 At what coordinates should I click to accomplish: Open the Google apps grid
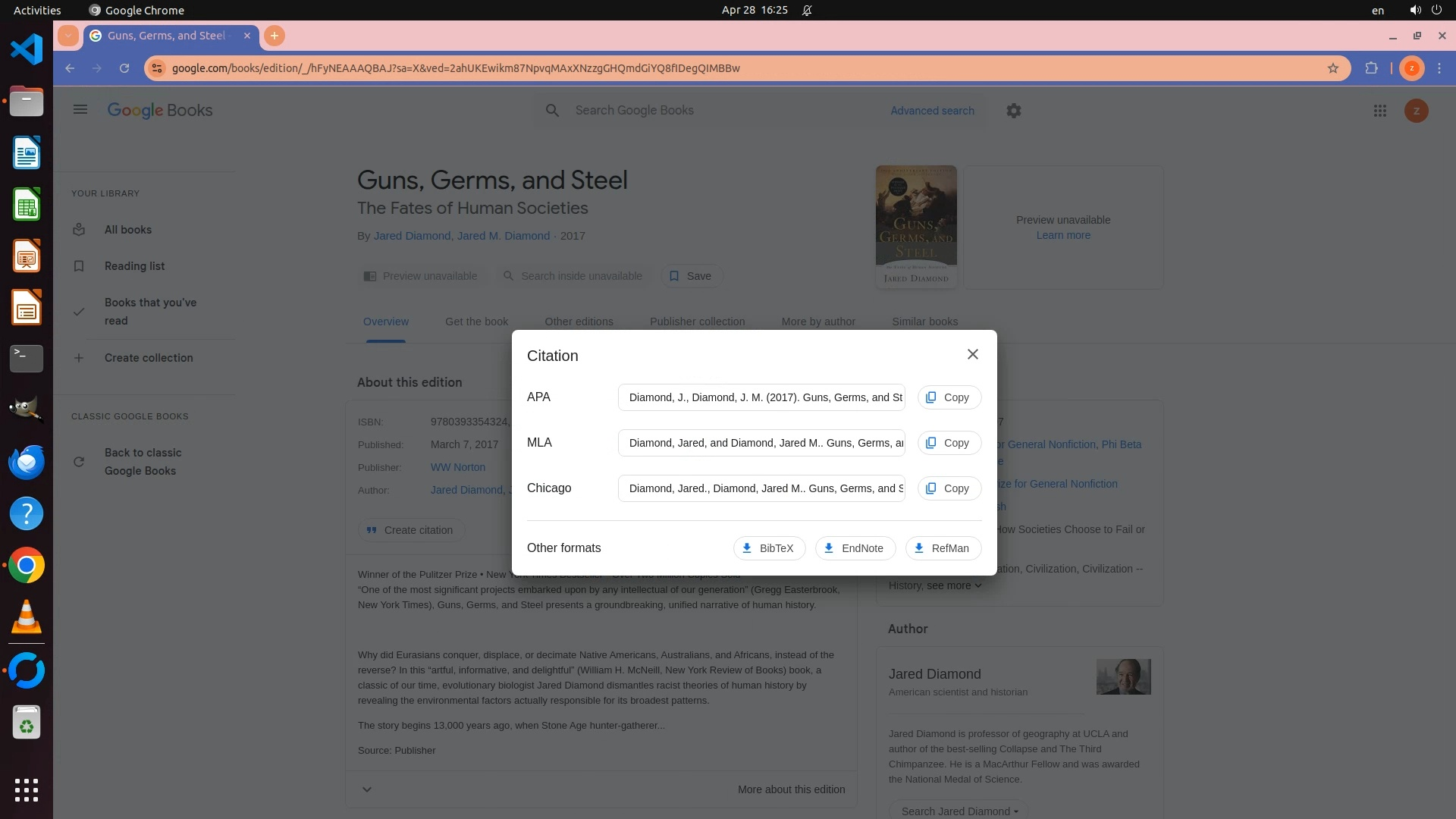pos(1379,111)
